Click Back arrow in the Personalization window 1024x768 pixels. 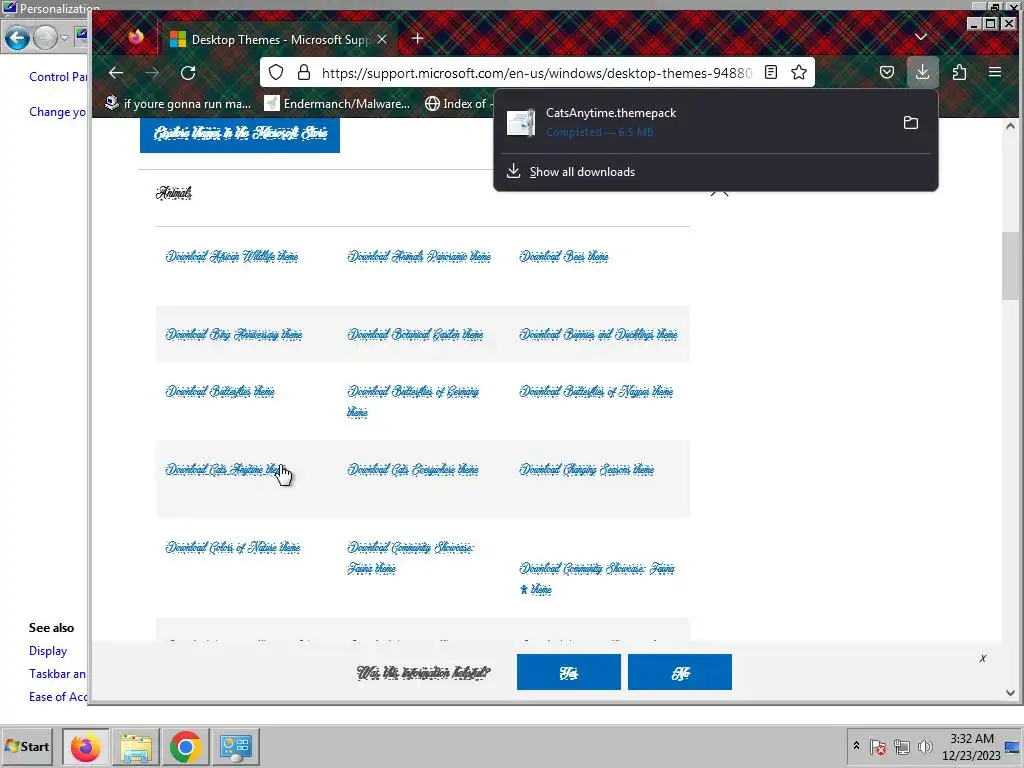point(17,38)
